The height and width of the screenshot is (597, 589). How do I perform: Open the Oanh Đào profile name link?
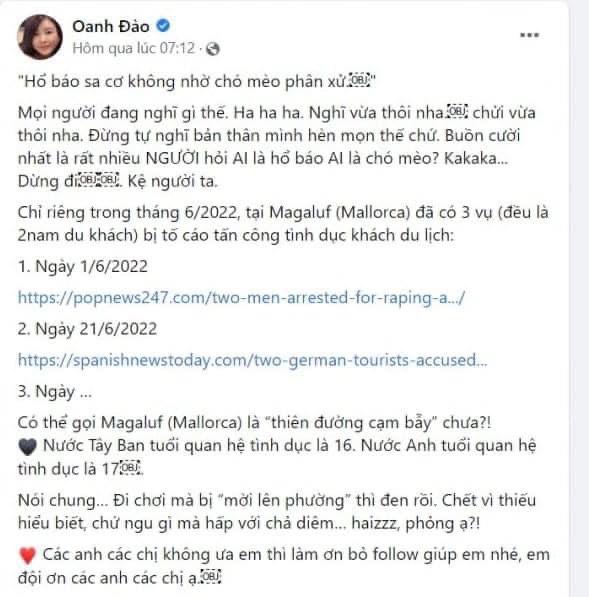[111, 26]
